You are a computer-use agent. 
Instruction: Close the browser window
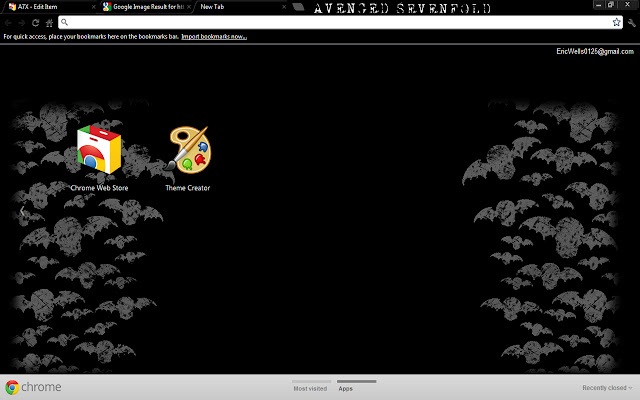click(x=627, y=5)
